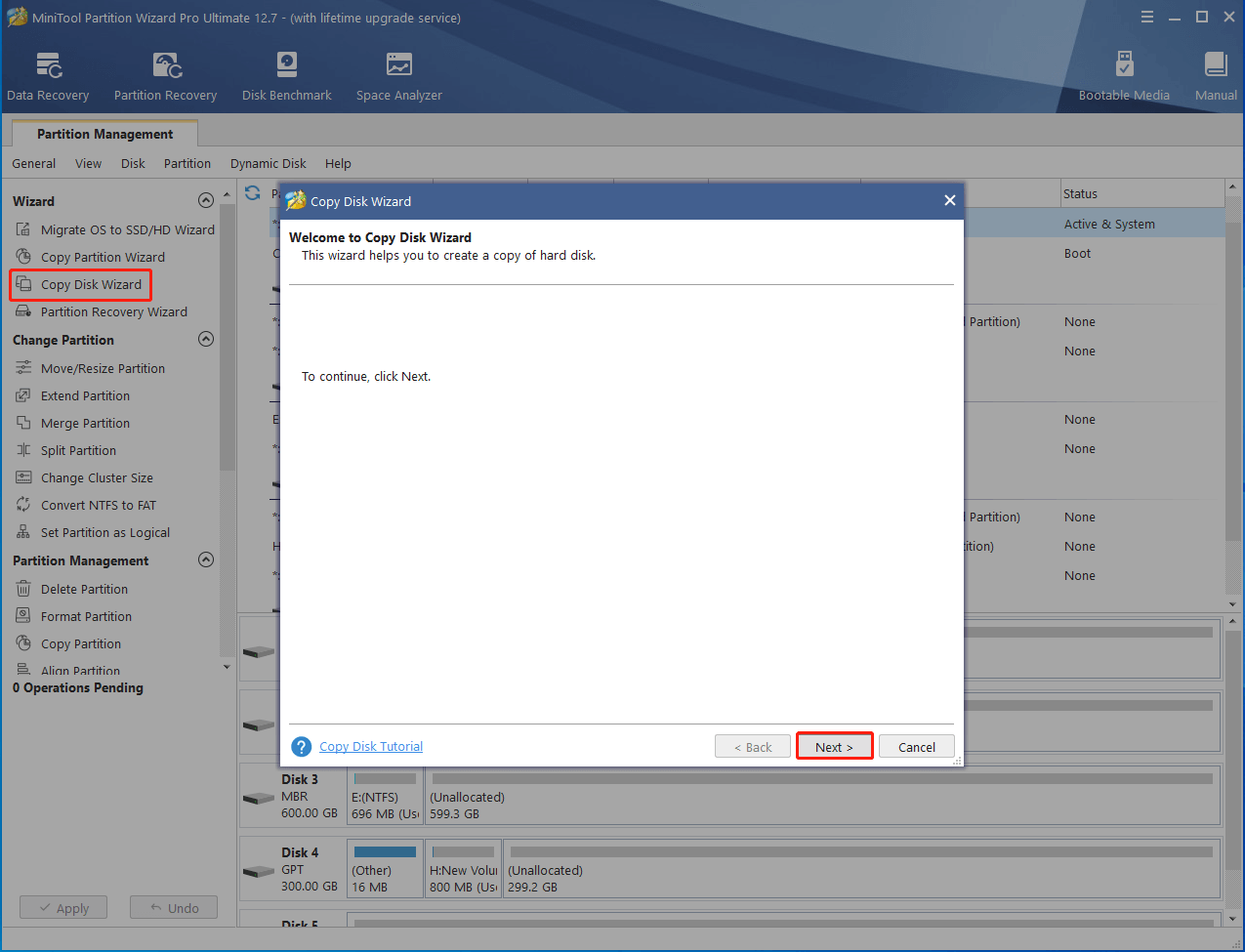1245x952 pixels.
Task: Click the disk map scroll-down arrow
Action: 1232,918
